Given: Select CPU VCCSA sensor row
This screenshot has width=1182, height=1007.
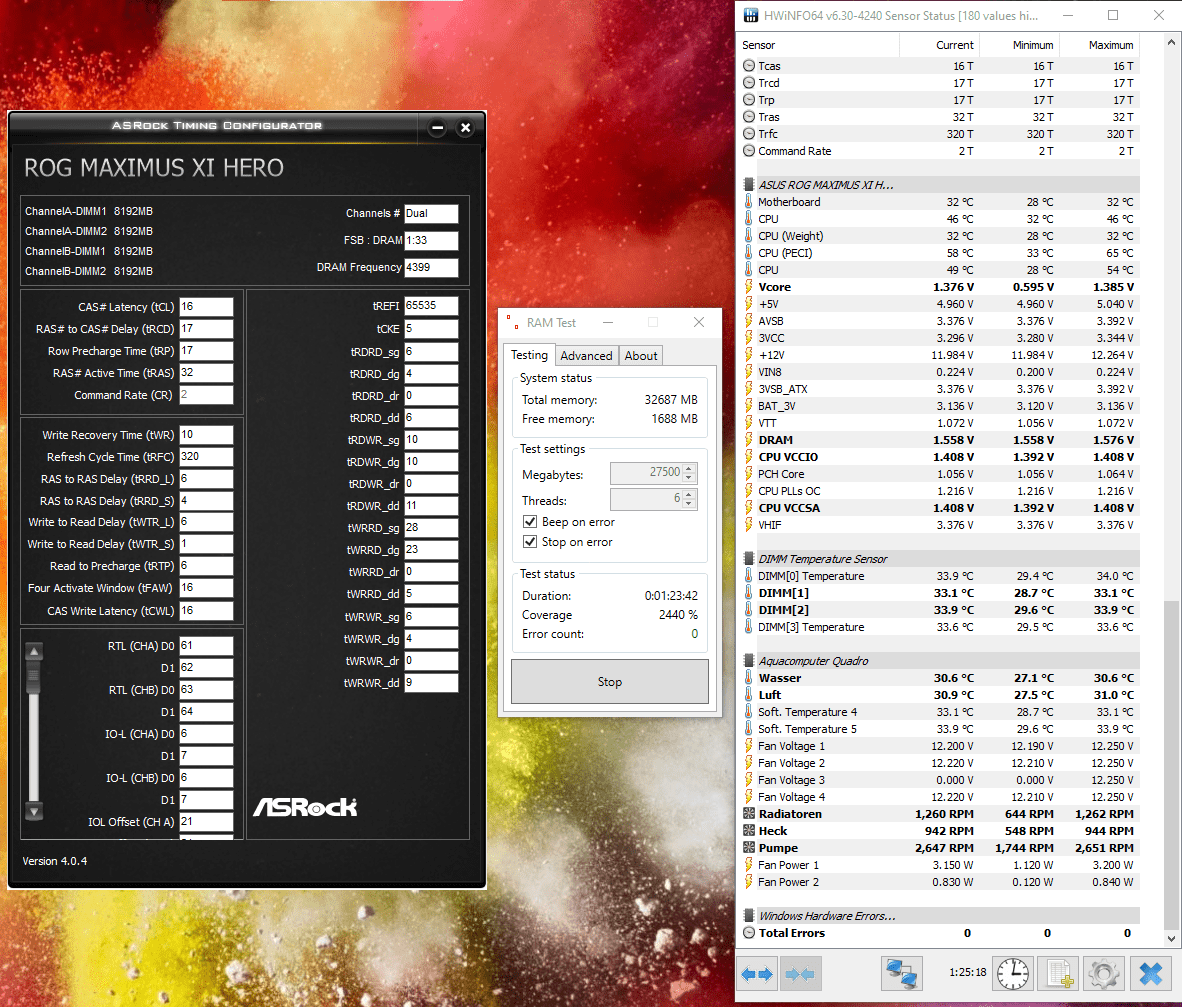Looking at the screenshot, I should [939, 508].
